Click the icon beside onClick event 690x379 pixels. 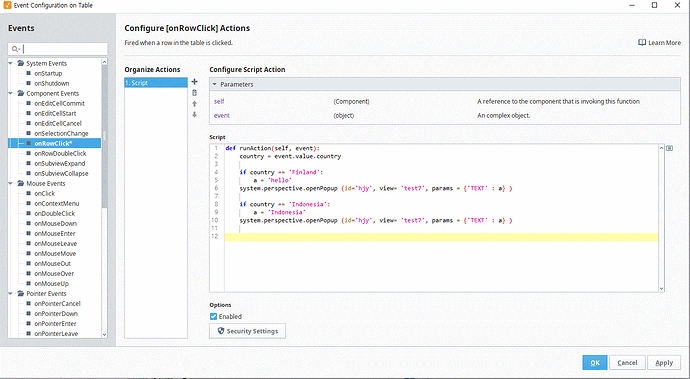[29, 193]
